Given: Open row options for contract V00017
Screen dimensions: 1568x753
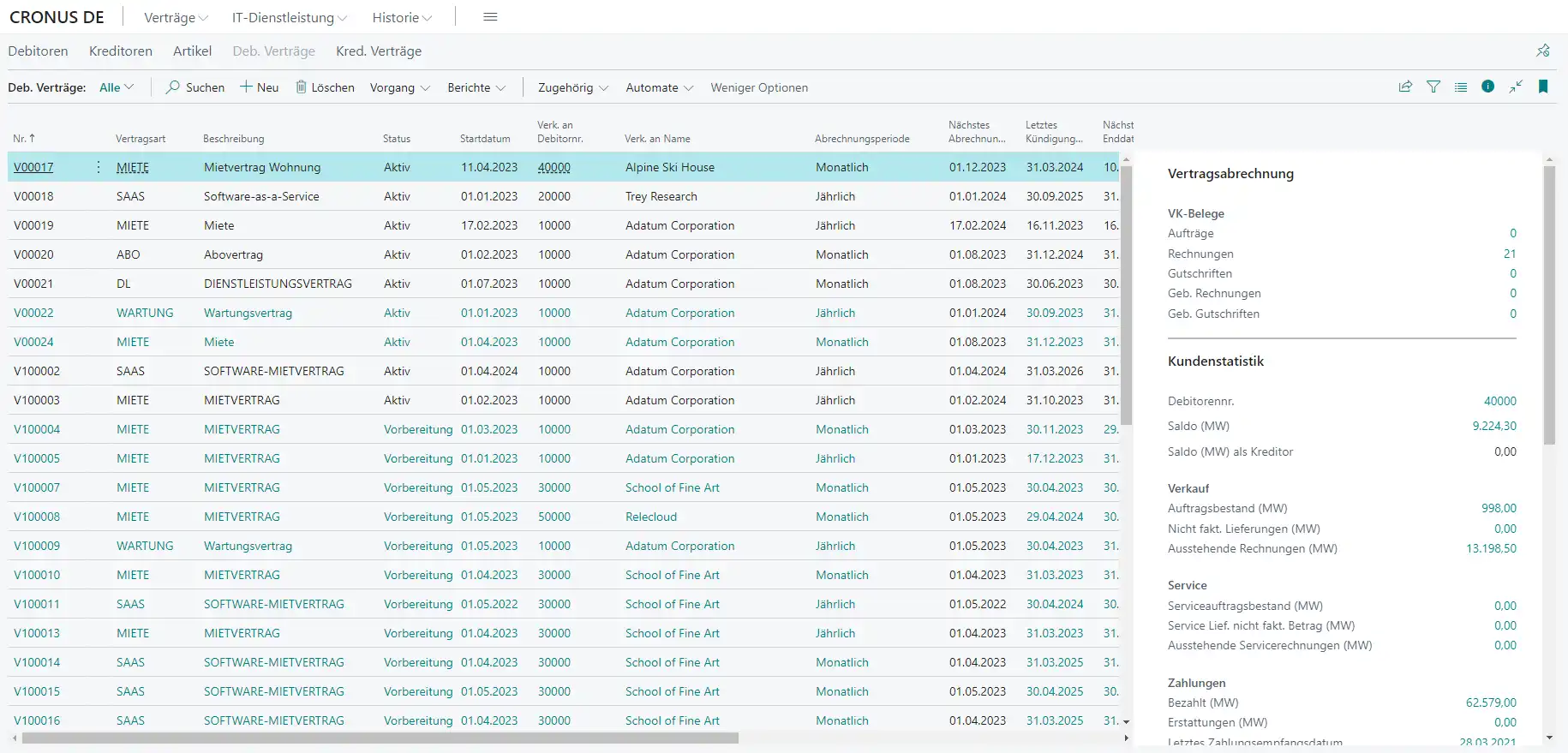Looking at the screenshot, I should 99,167.
